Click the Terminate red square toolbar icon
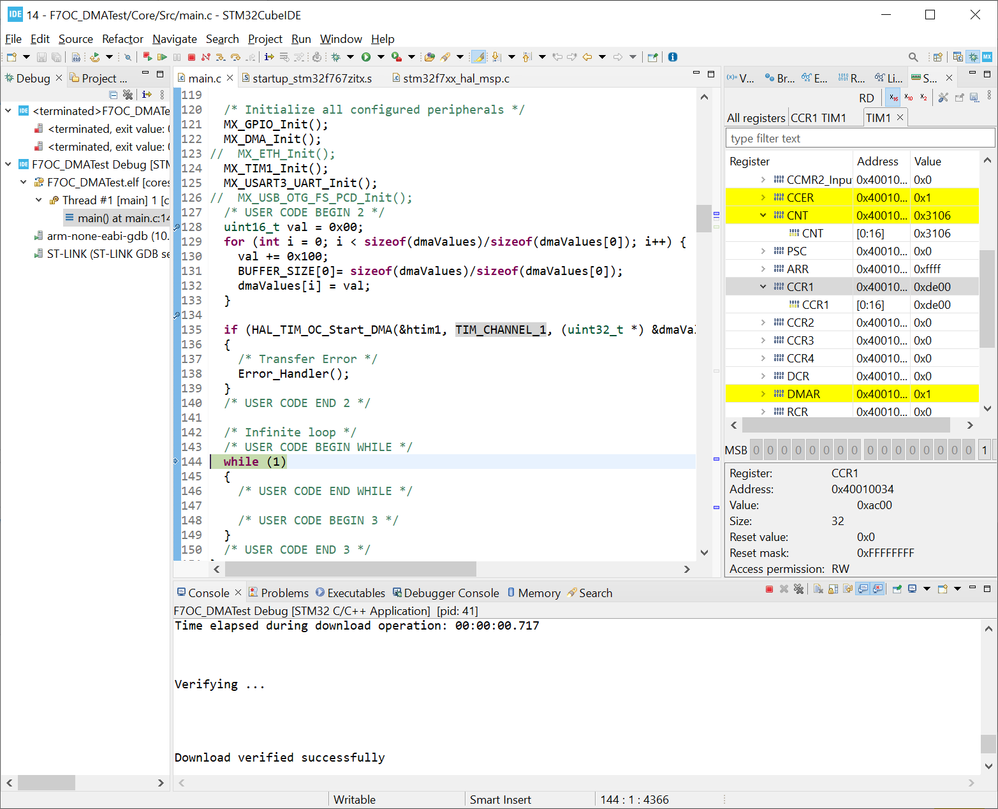This screenshot has height=809, width=998. (191, 57)
